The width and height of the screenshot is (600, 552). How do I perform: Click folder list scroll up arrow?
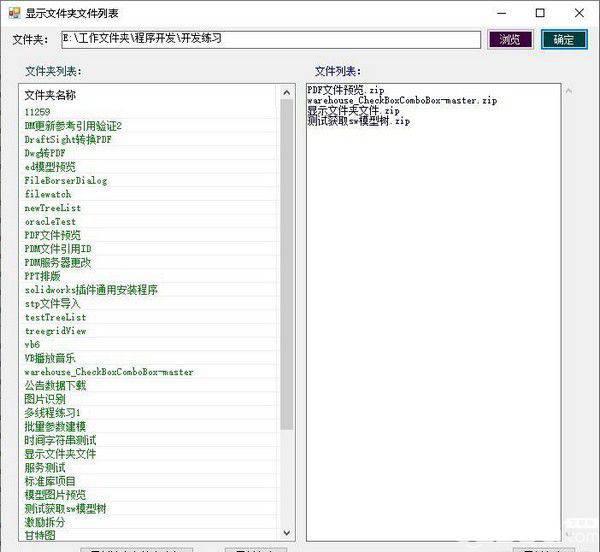tap(287, 92)
